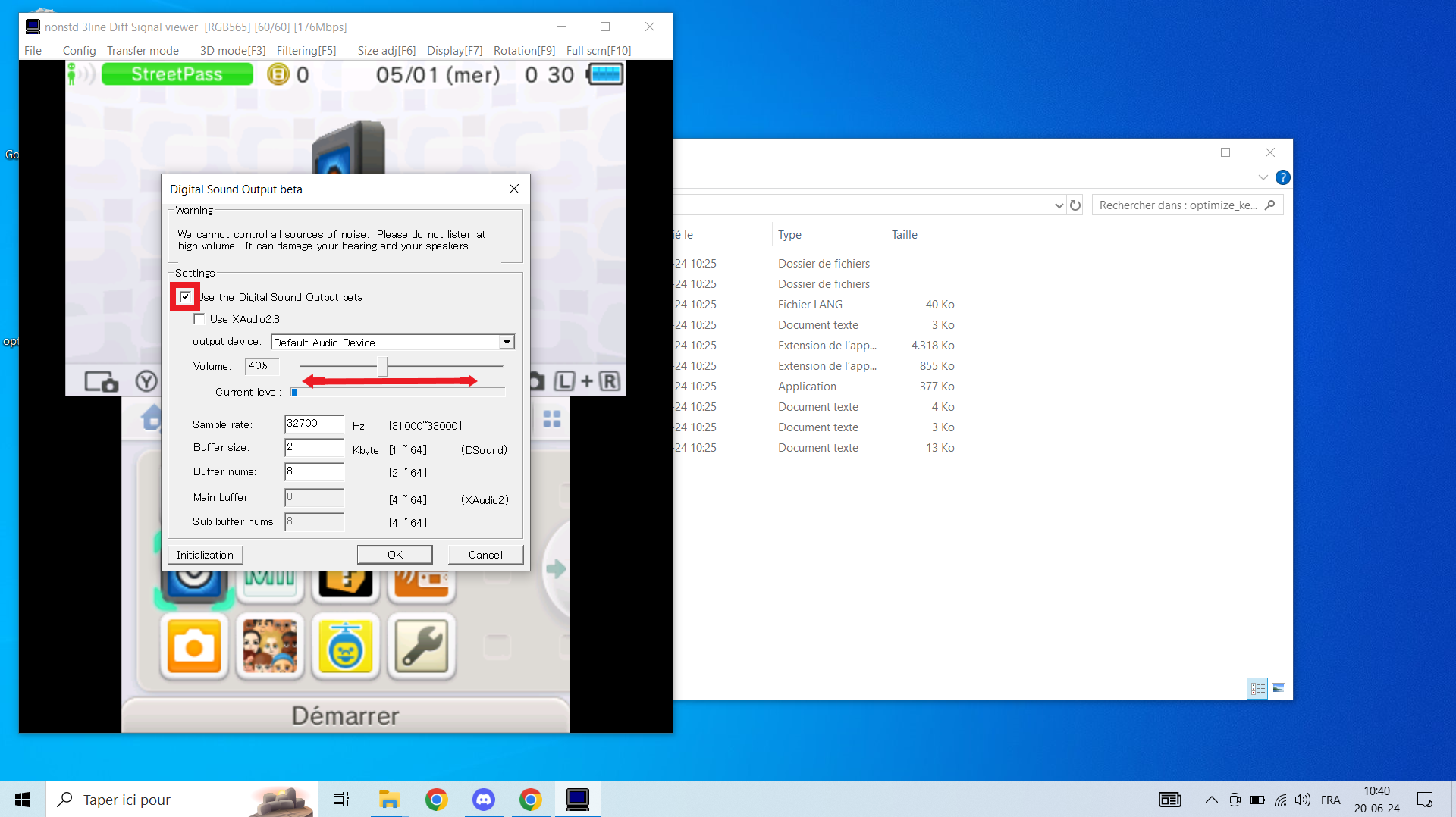Open the Nintendo 3DS Camera app icon
1456x817 pixels.
tap(194, 646)
